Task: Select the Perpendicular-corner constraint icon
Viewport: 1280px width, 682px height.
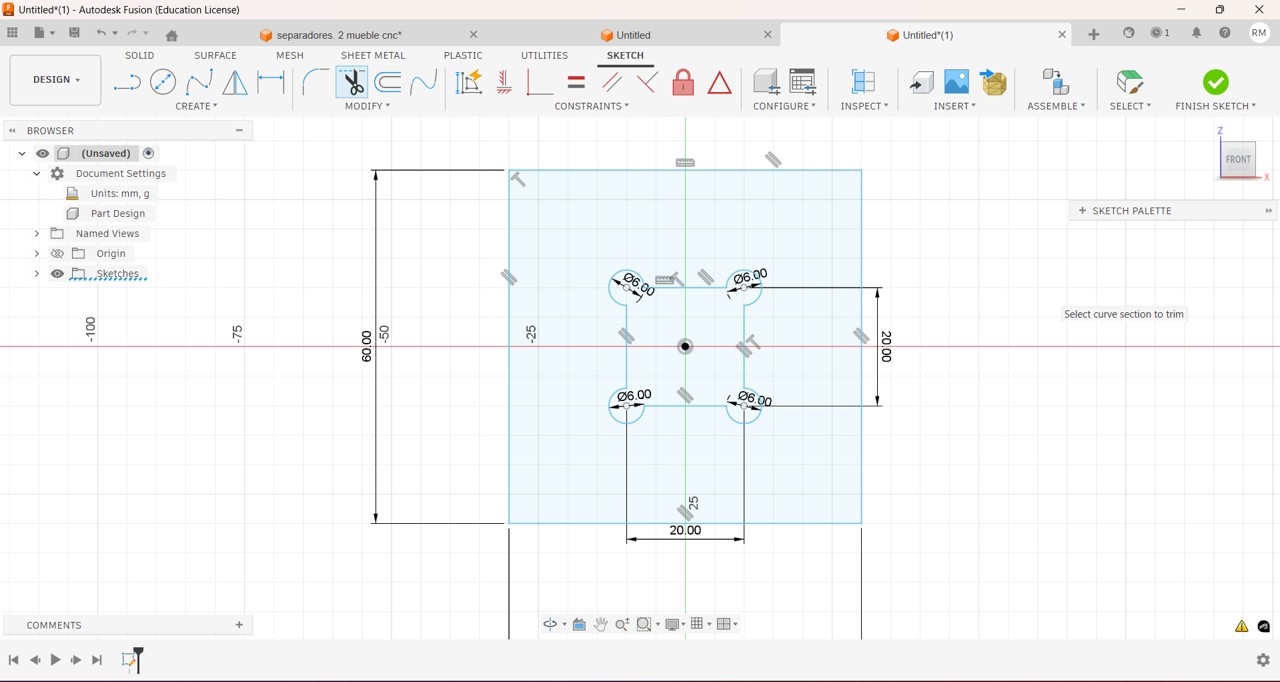Action: tap(540, 82)
